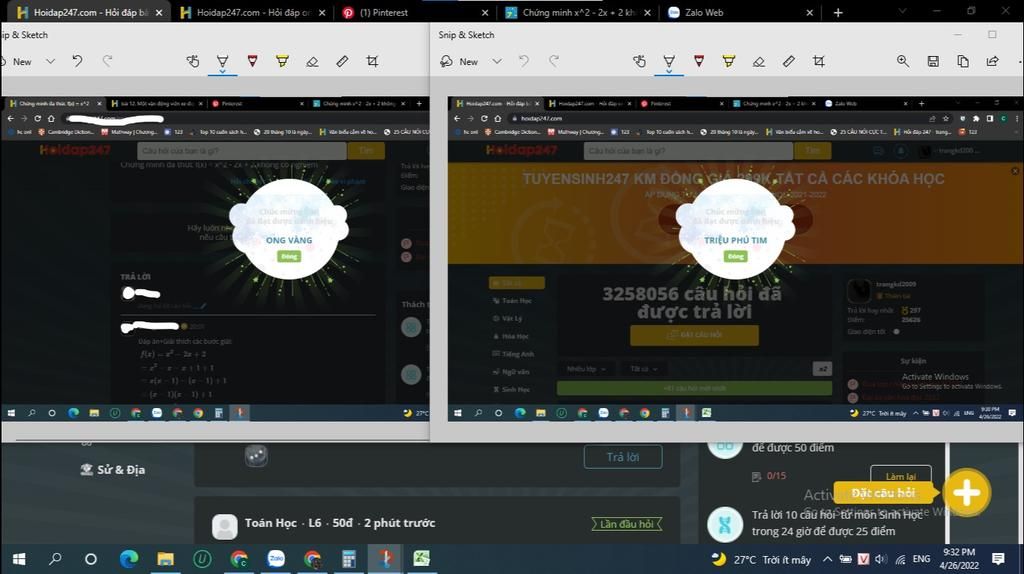Switch ENG input language
1024x574 pixels.
(921, 559)
